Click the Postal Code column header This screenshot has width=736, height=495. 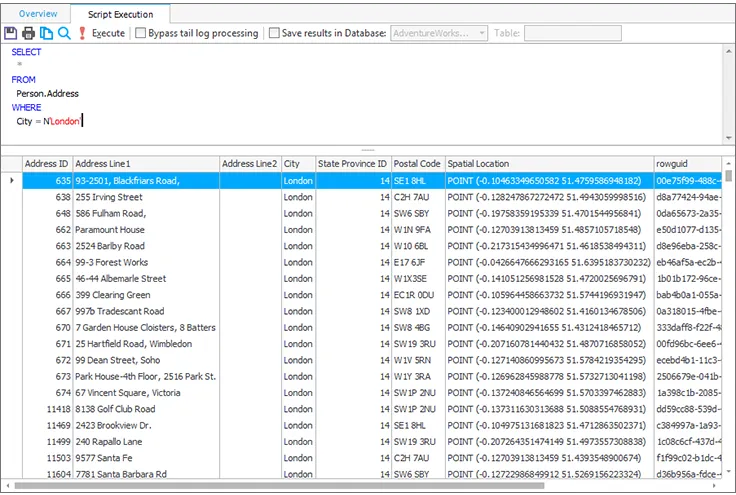(x=418, y=164)
